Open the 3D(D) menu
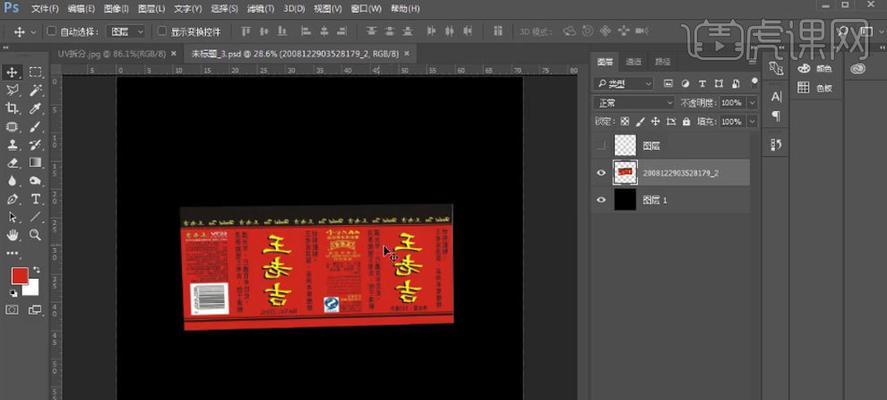 coord(294,9)
